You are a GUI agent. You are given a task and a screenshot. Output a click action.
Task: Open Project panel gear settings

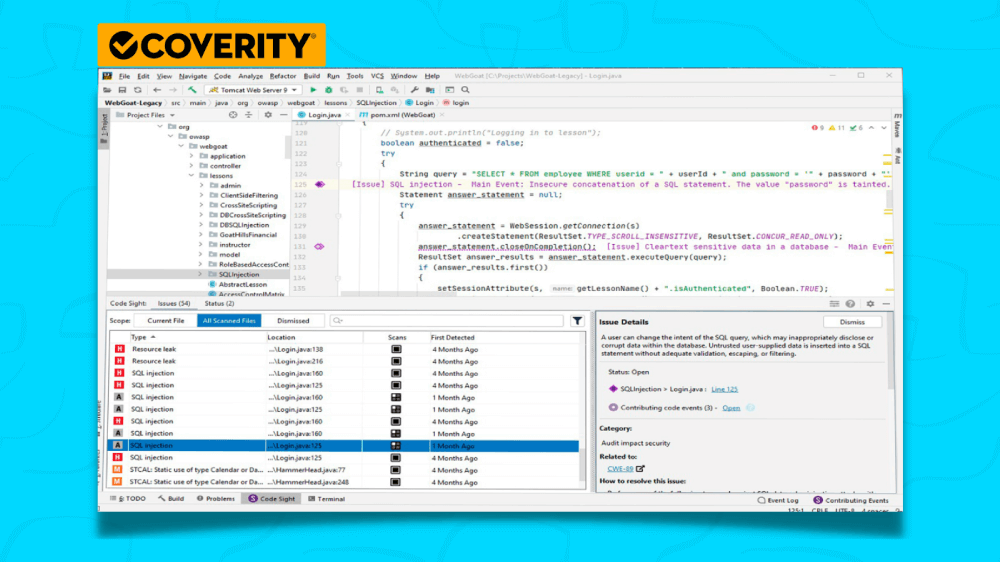(x=268, y=115)
